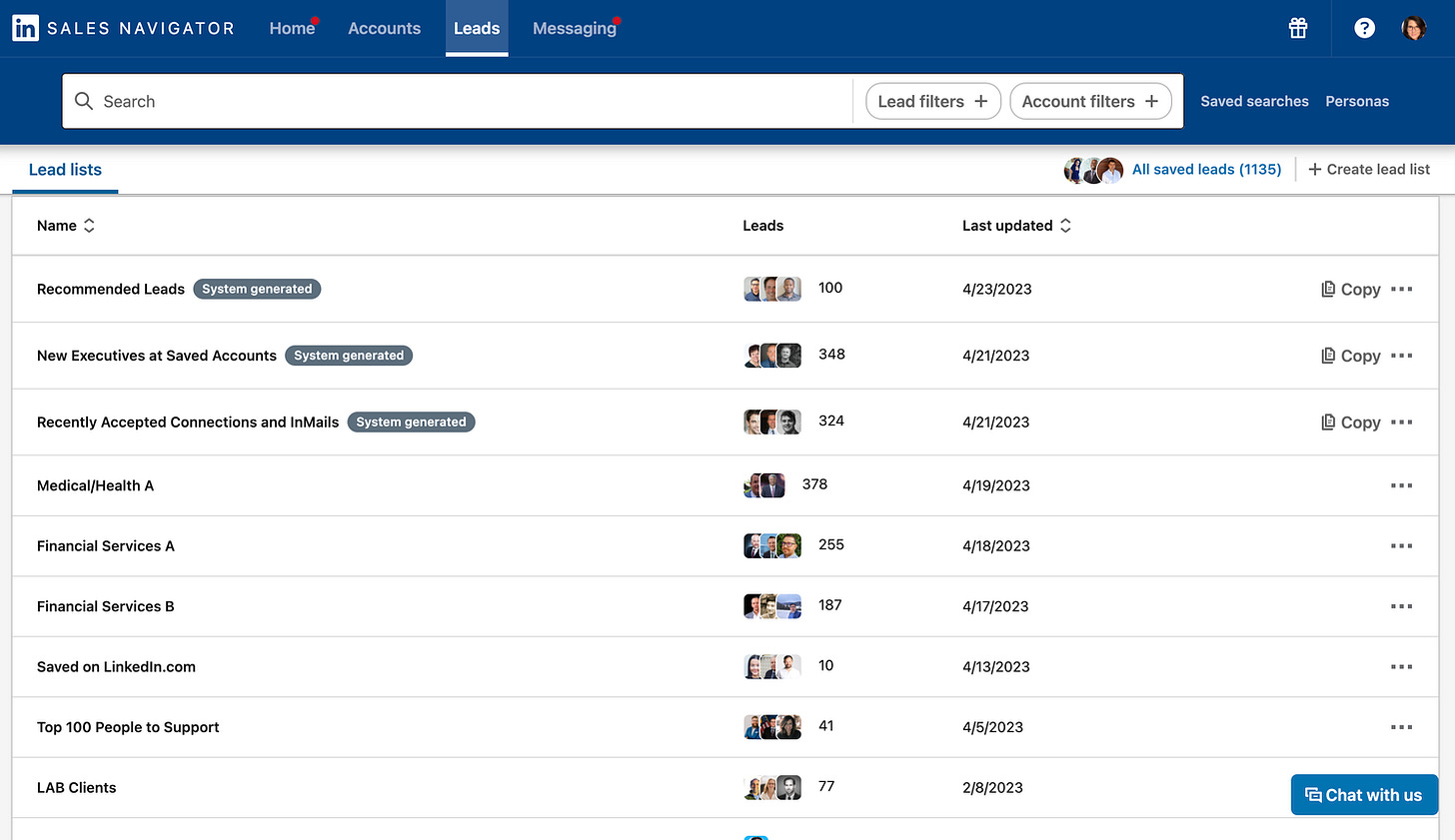Open more options for Recently Accepted Connections and InMails
This screenshot has width=1455, height=840.
coord(1402,422)
